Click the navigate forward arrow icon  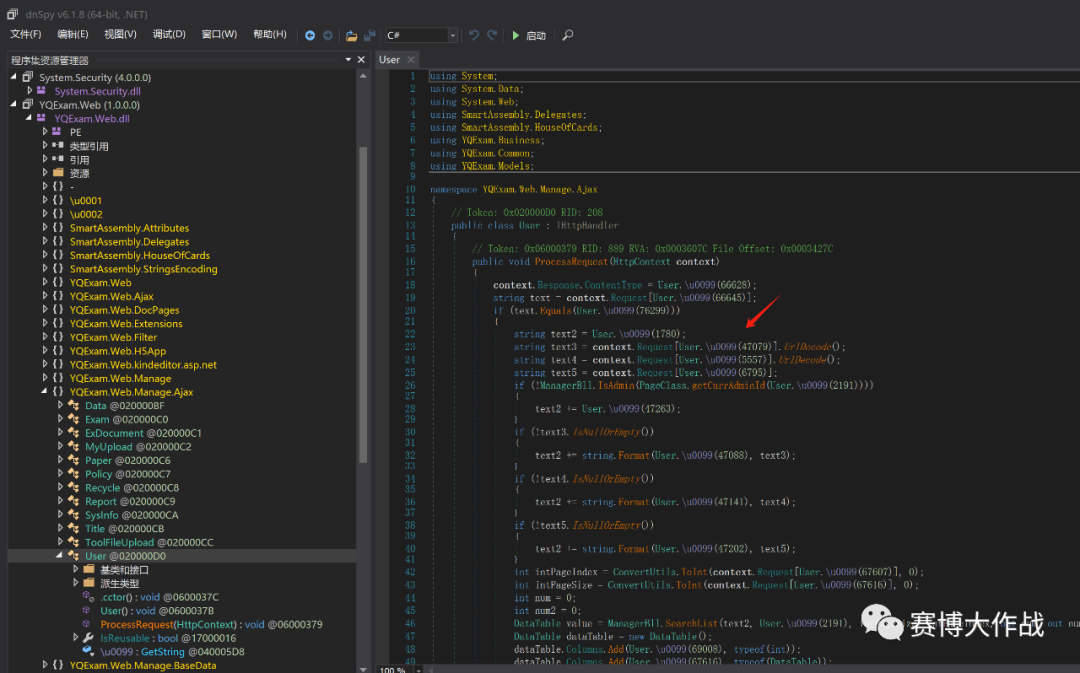327,35
